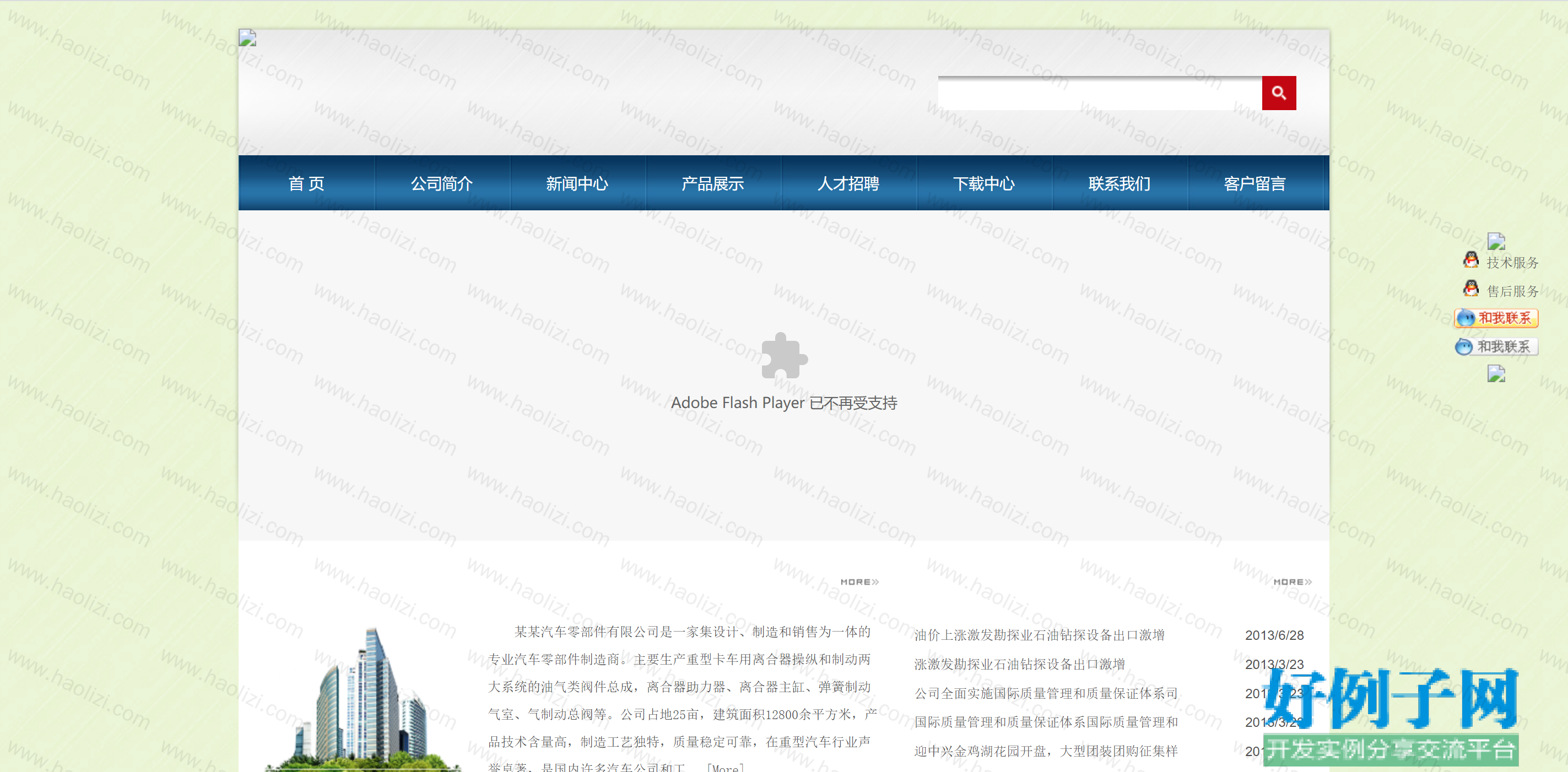This screenshot has width=1568, height=772.
Task: Open news 国际质量管理和质量保证体系国际质量管理和
Action: [1046, 722]
